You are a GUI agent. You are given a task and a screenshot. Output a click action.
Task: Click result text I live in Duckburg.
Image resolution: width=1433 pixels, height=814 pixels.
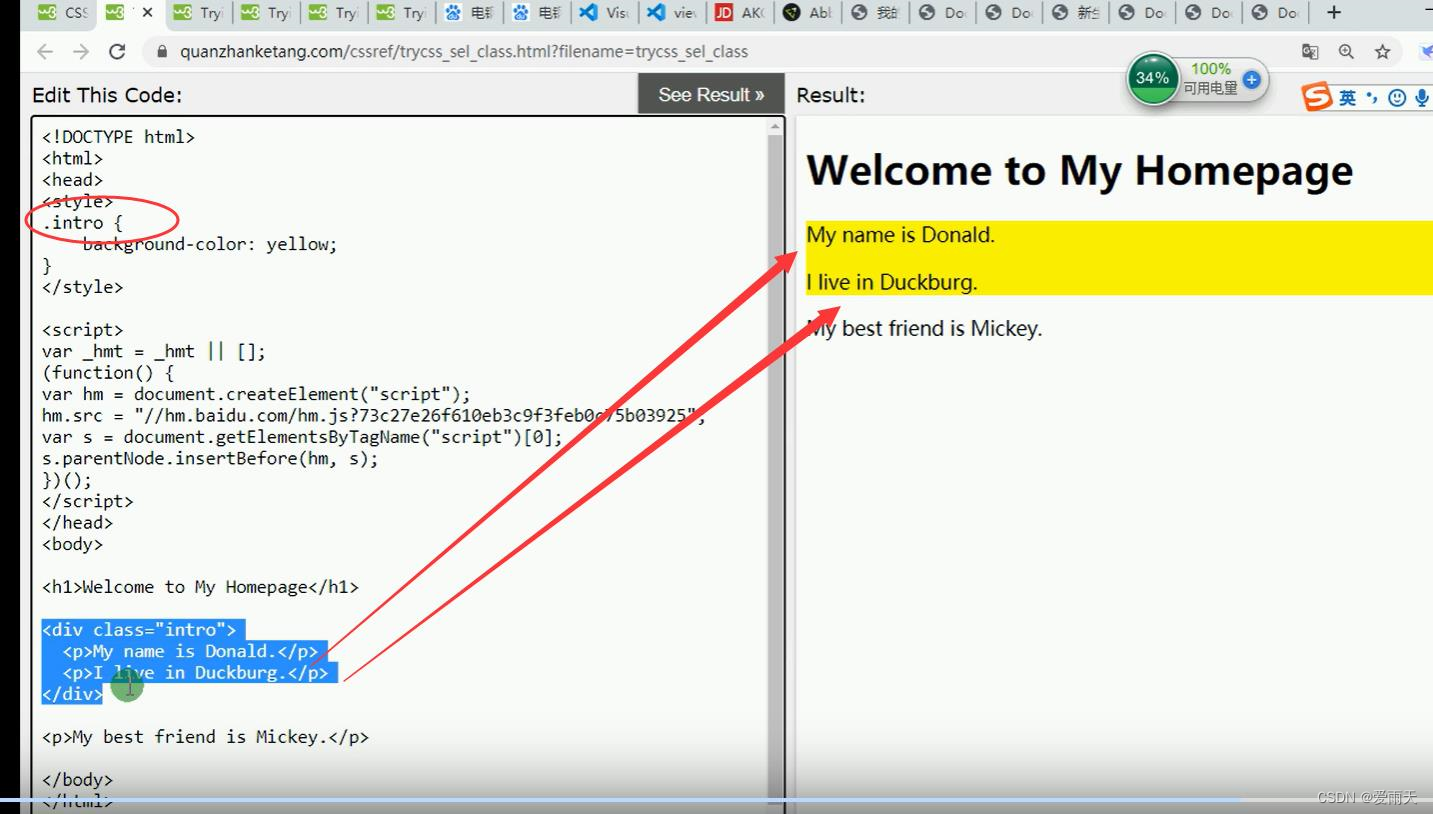point(891,282)
